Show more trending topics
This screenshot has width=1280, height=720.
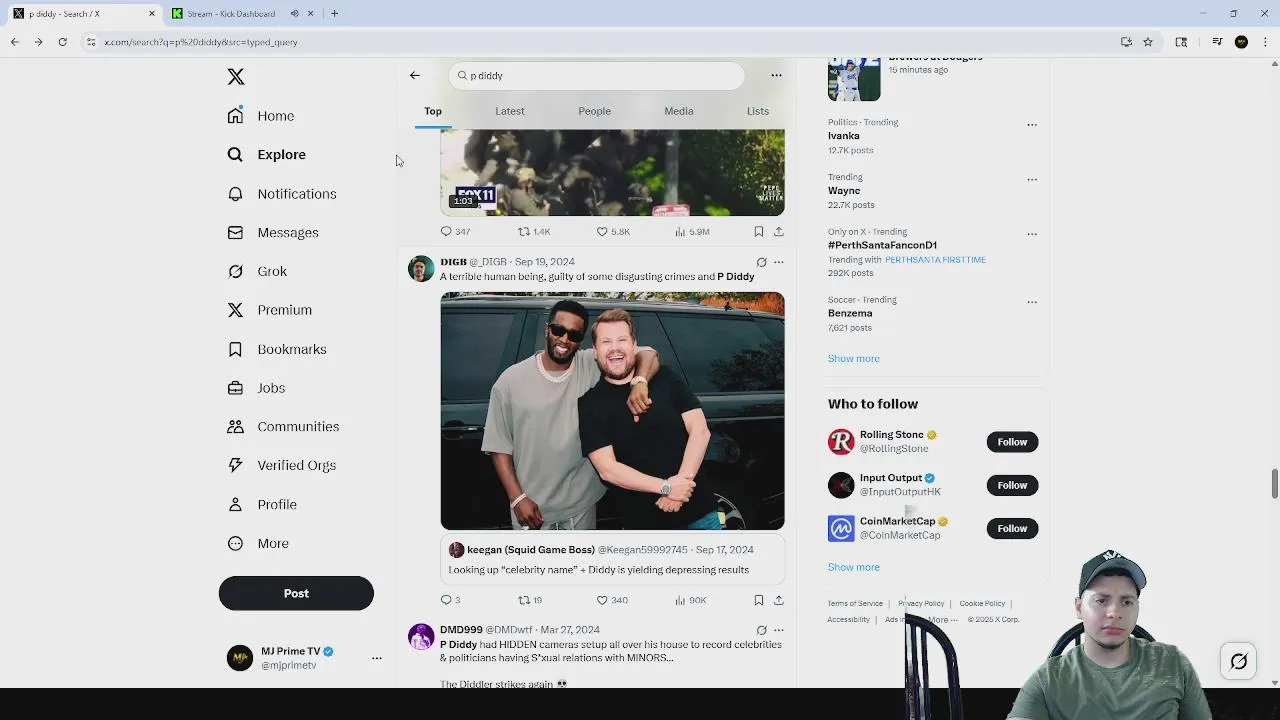click(854, 358)
